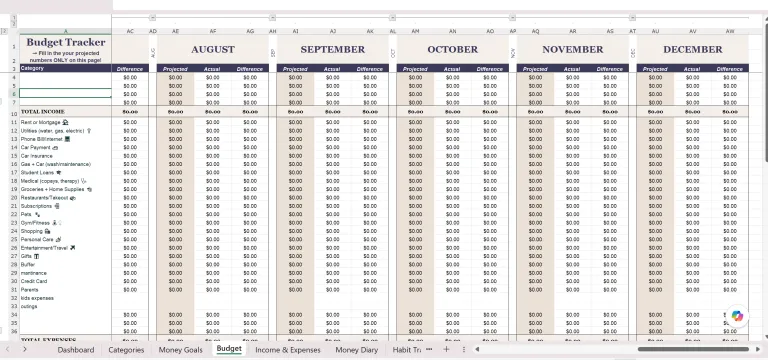Click the selected empty cell A6

(65, 94)
